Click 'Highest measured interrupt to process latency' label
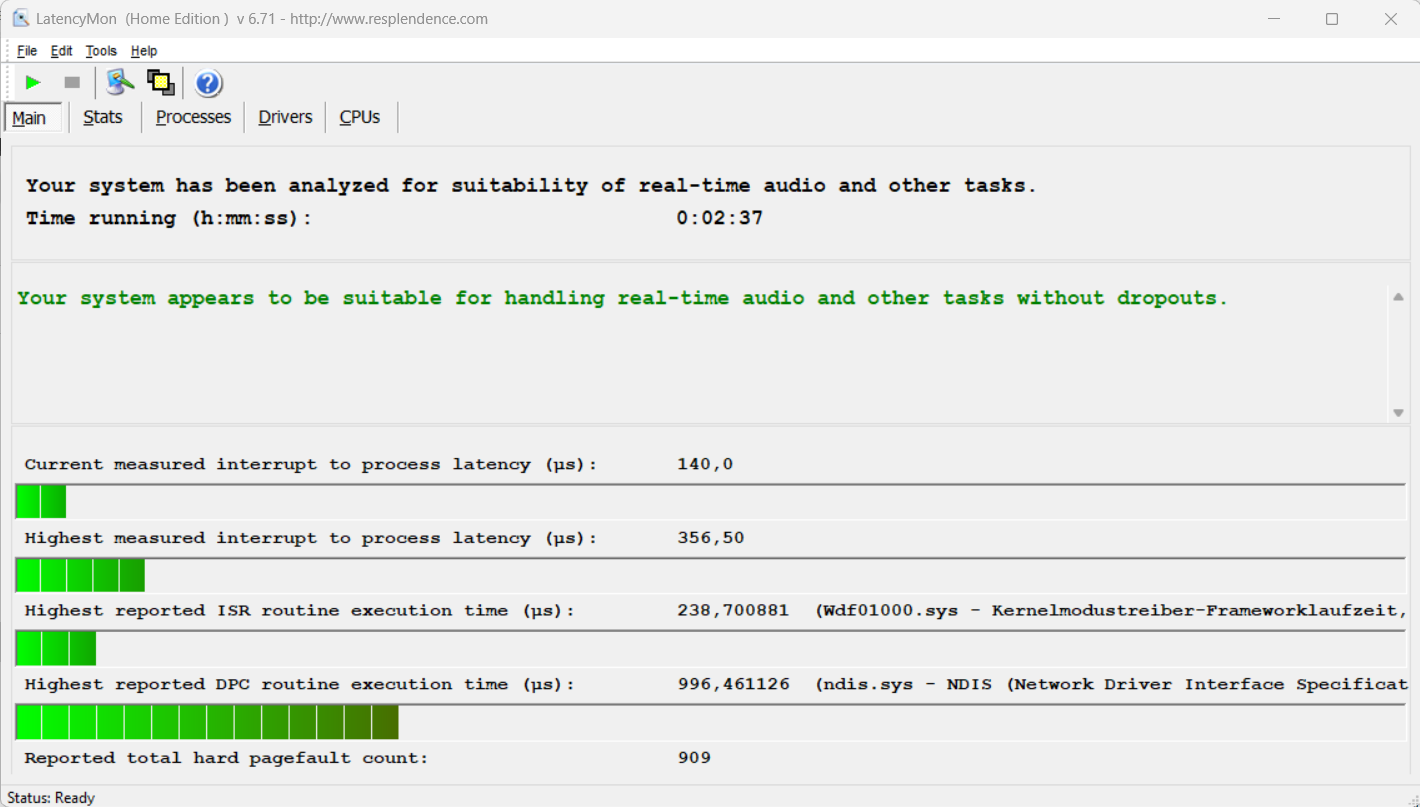The height and width of the screenshot is (807, 1420). point(311,538)
